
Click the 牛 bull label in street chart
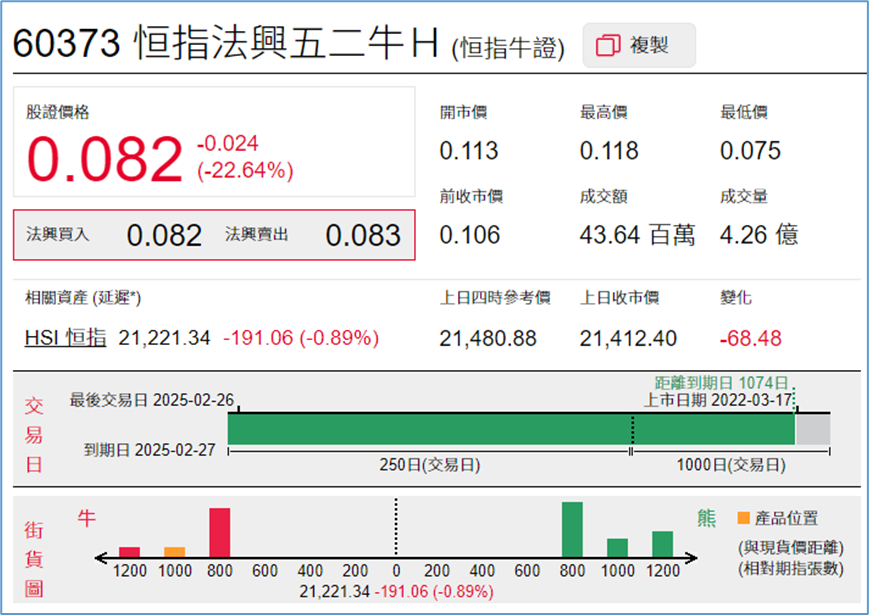(89, 519)
